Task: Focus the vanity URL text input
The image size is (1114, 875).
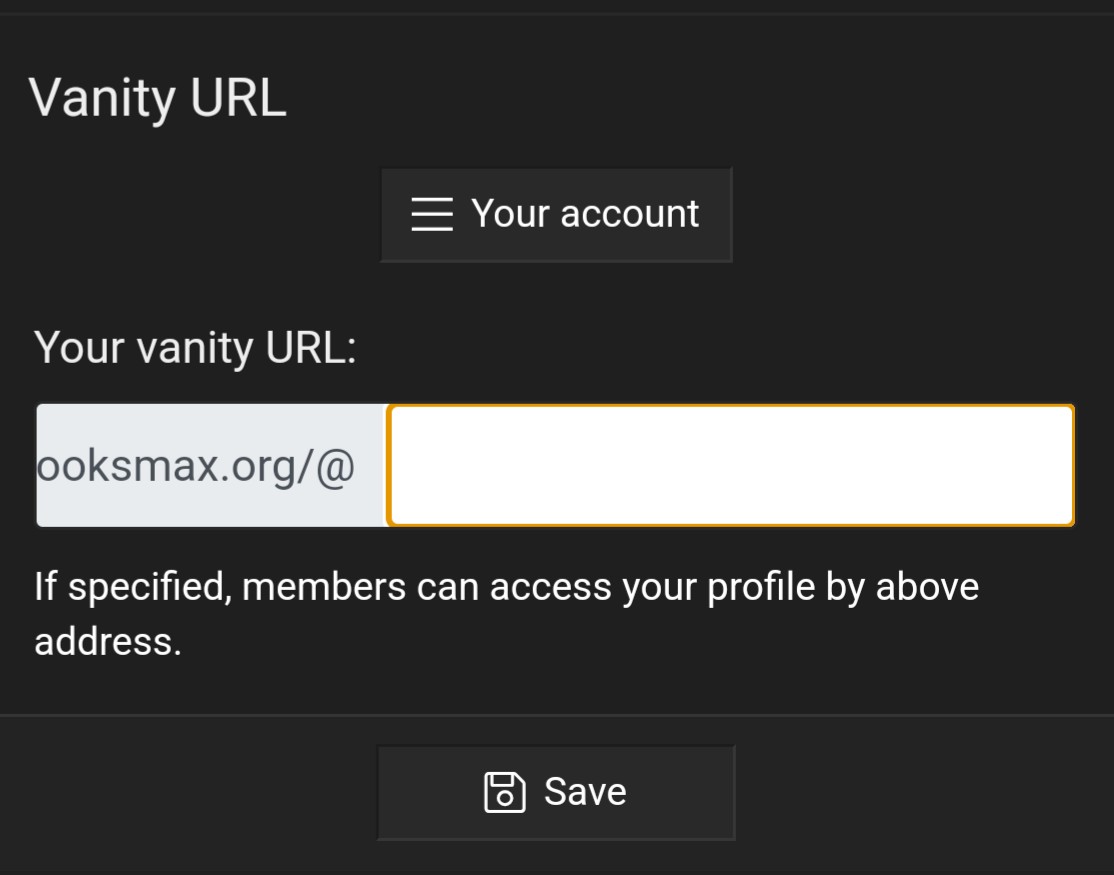Action: click(730, 466)
